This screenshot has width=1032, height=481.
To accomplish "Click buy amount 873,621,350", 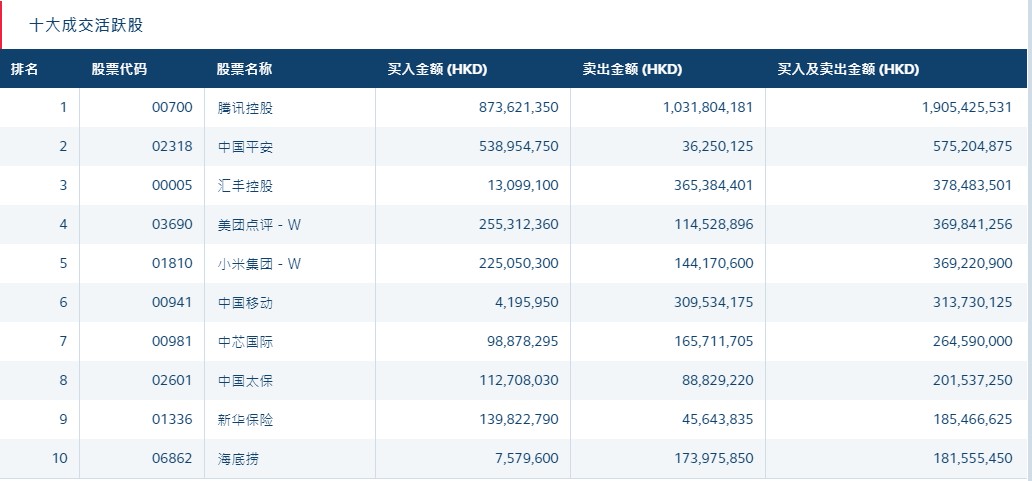I will coord(519,107).
